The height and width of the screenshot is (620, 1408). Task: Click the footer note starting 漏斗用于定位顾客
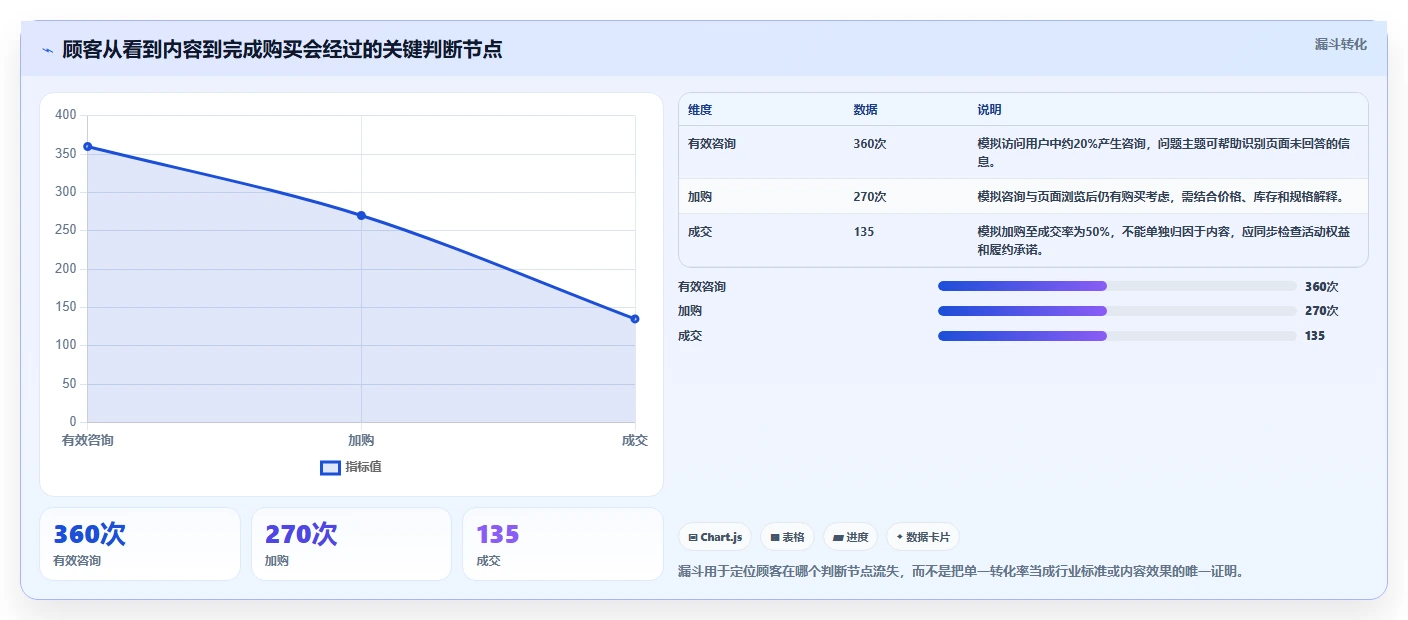point(961,572)
